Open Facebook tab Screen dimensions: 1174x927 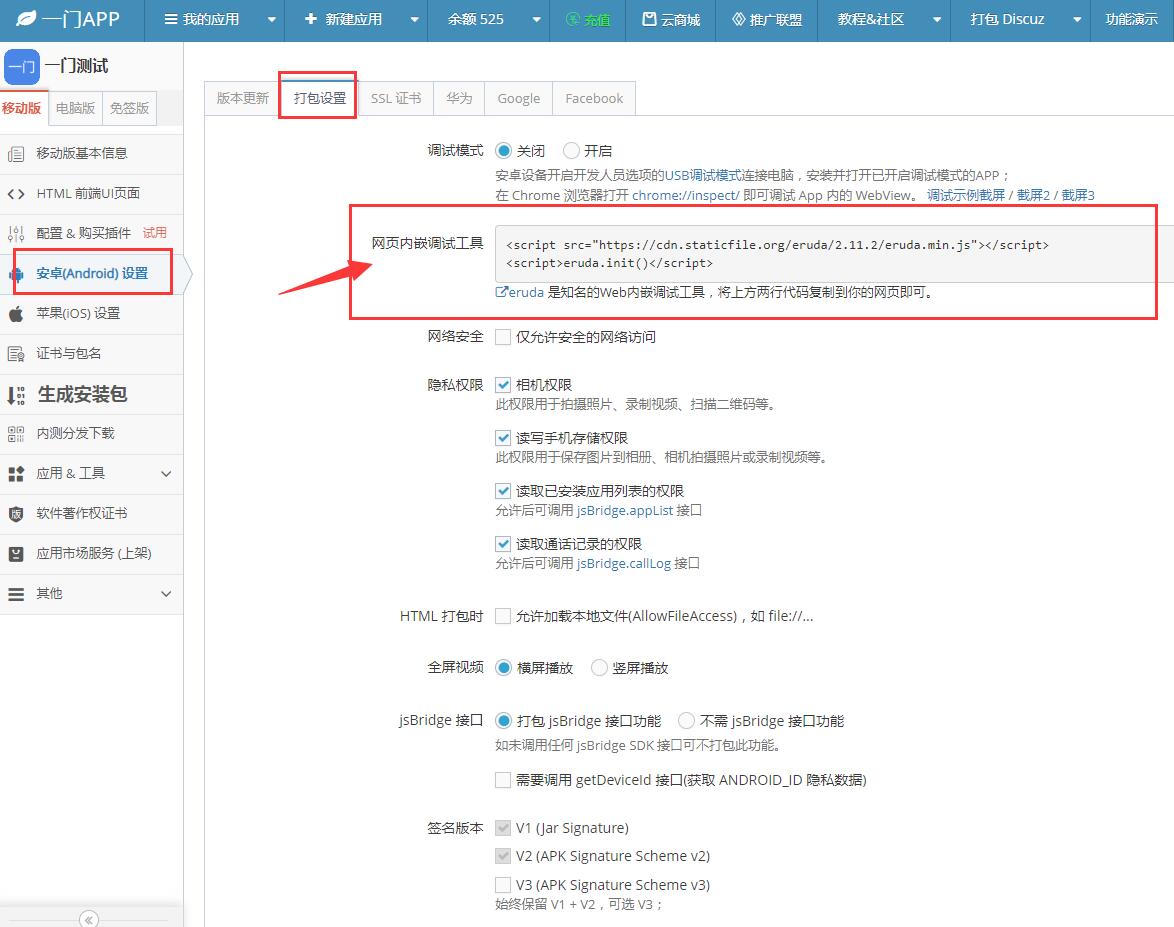594,98
